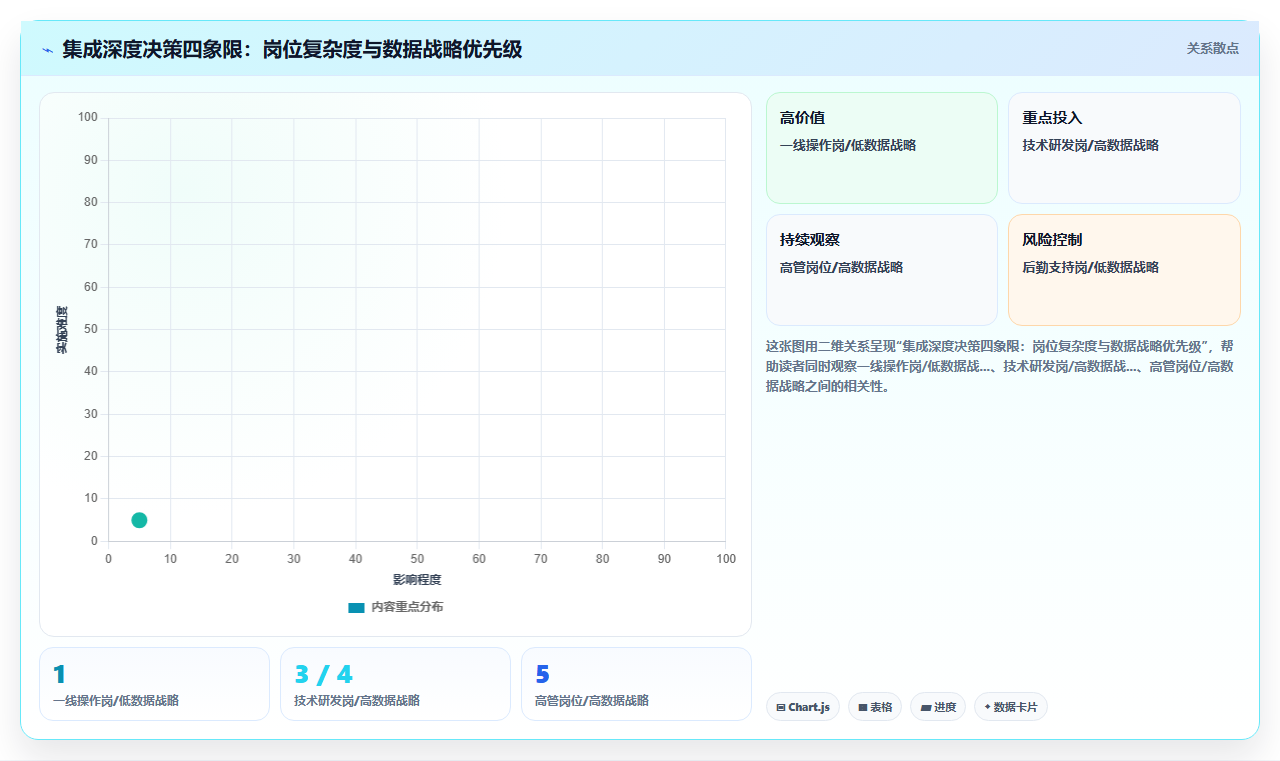Screen dimensions: 1280x761
Task: Click 一线操作岗/低数据战略 label under stat 1
Action: pos(116,701)
